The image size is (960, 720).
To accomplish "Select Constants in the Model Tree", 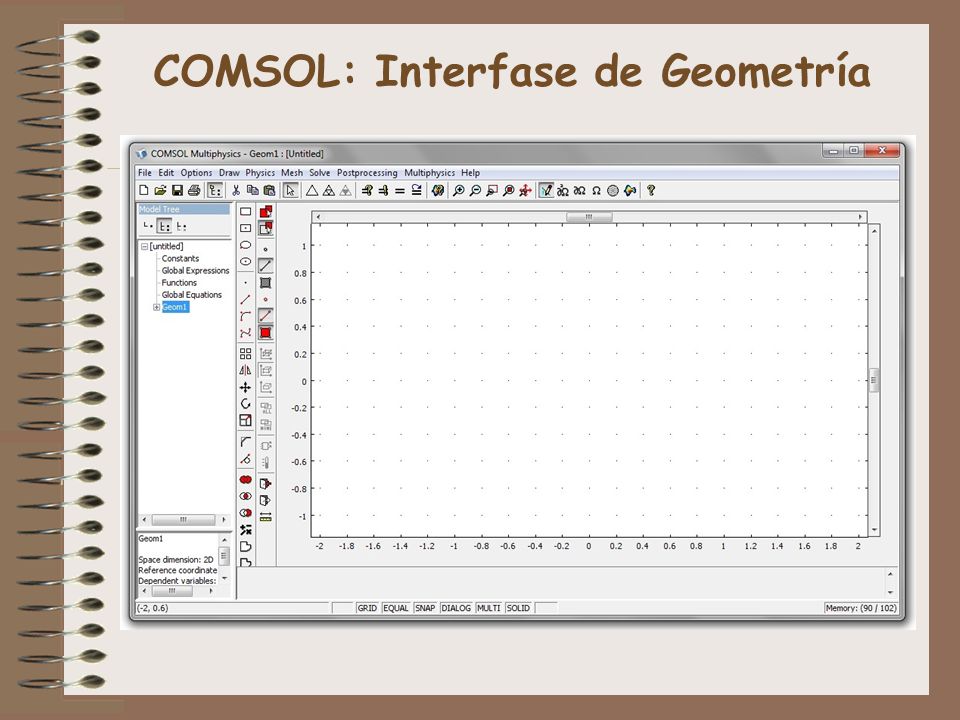I will click(180, 258).
